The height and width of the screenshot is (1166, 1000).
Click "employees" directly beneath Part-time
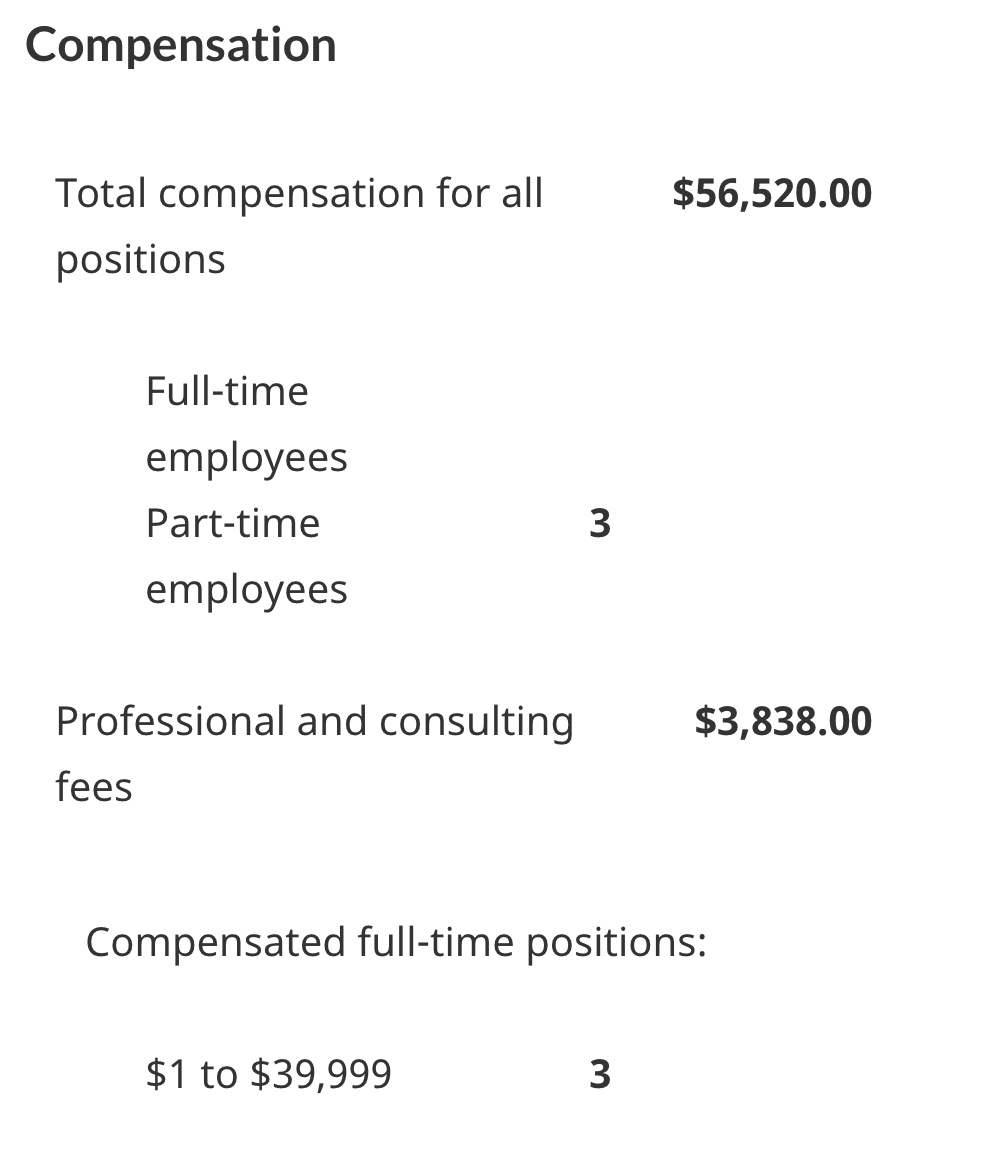pos(246,590)
